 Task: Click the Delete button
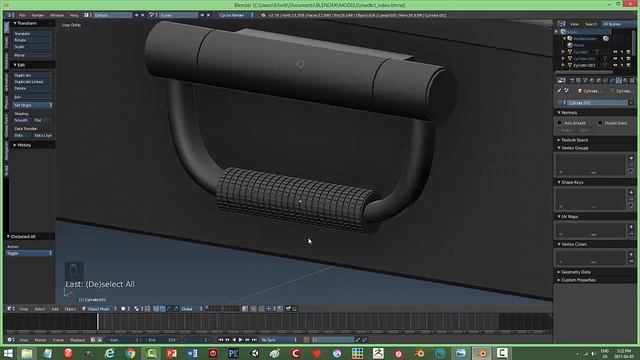pyautogui.click(x=32, y=89)
